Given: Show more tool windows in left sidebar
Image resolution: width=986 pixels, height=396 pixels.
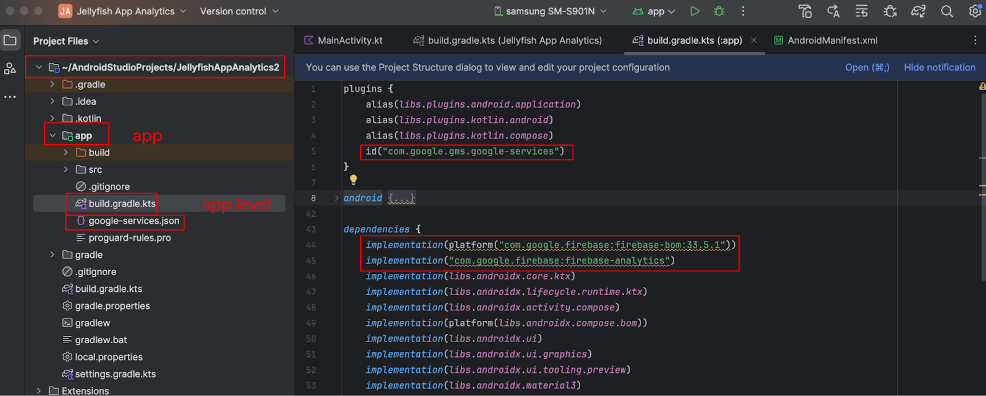Looking at the screenshot, I should click(10, 97).
